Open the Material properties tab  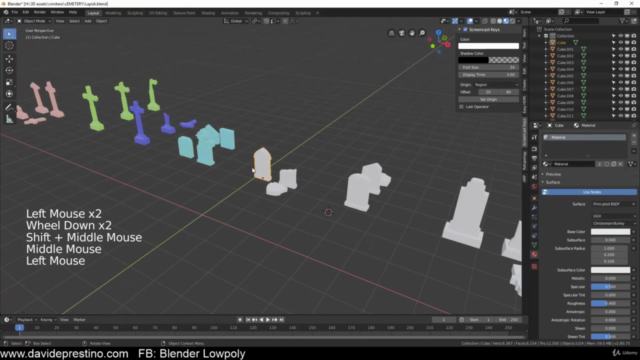coord(534,255)
